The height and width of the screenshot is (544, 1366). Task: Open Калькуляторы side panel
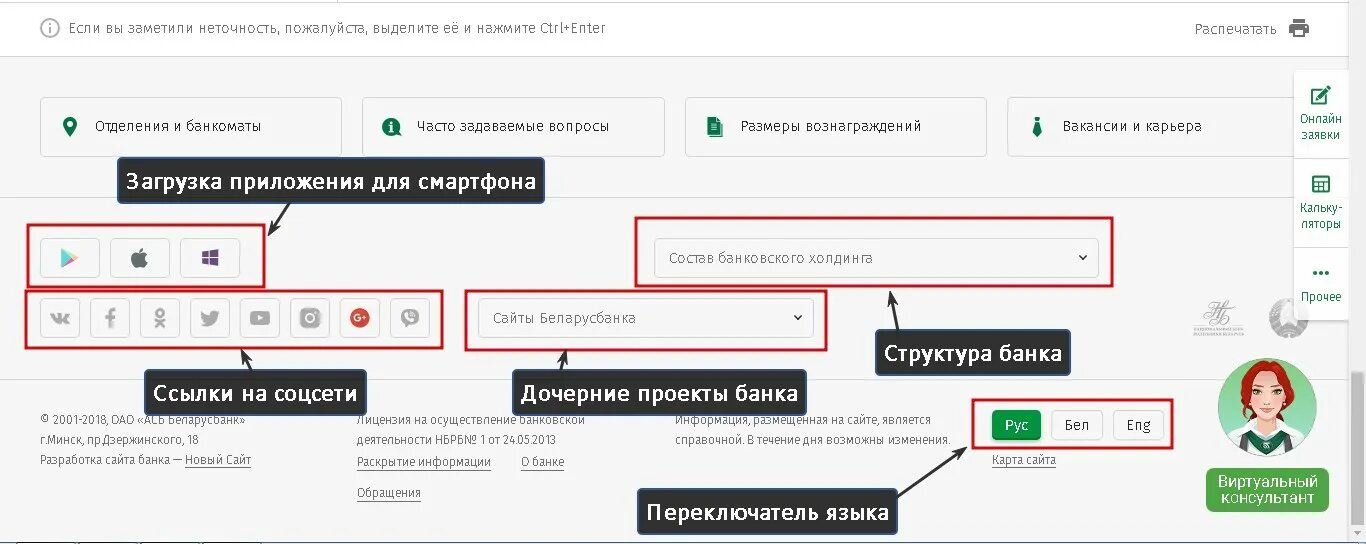pos(1320,202)
